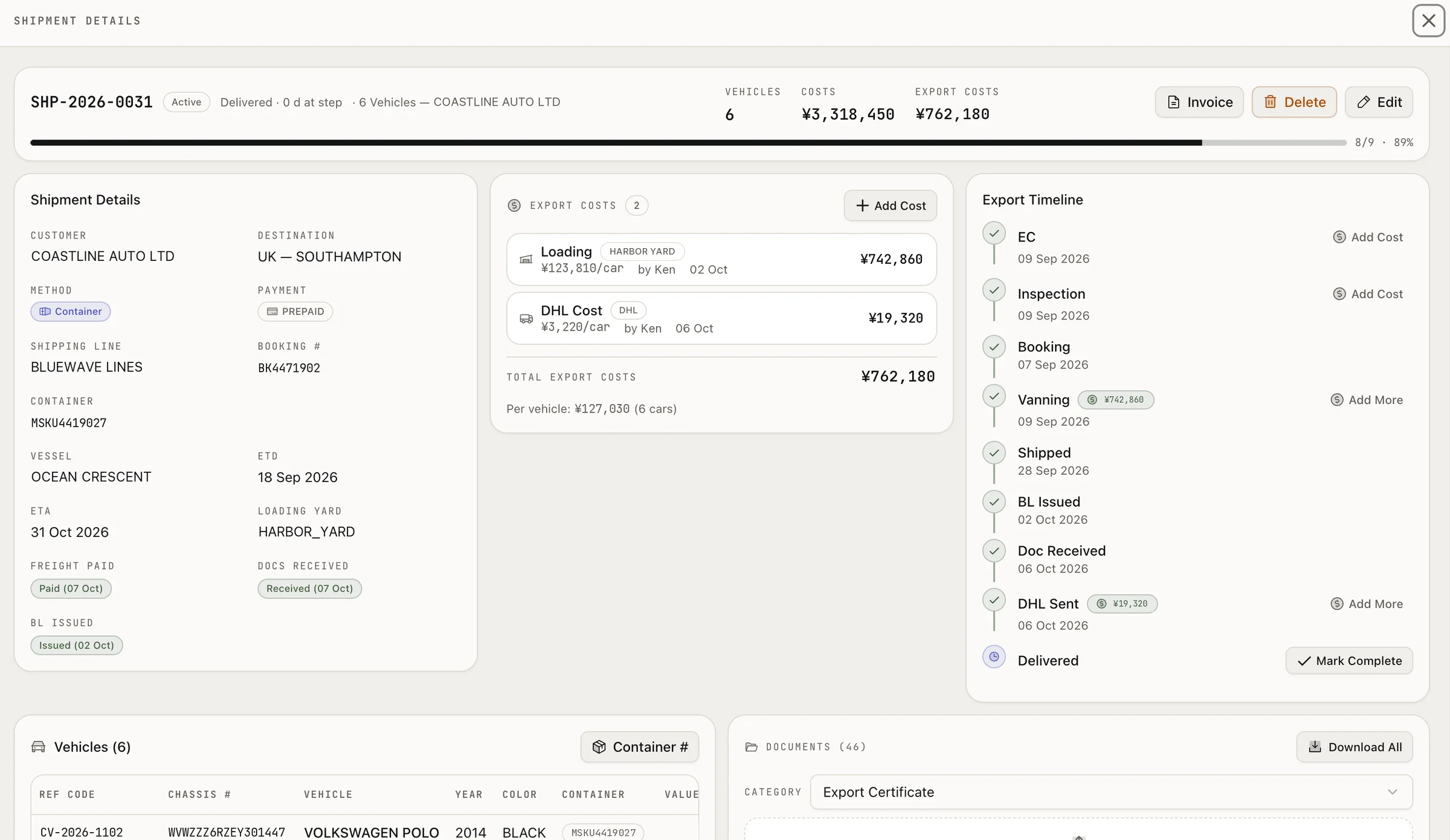Image resolution: width=1450 pixels, height=840 pixels.
Task: Select booking number BK4471902
Action: pyautogui.click(x=289, y=368)
